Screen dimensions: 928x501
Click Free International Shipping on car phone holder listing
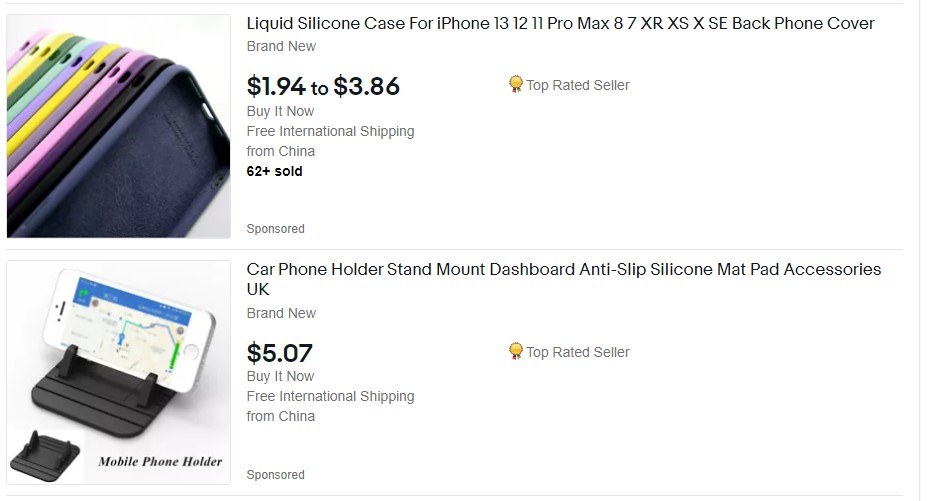[x=330, y=396]
